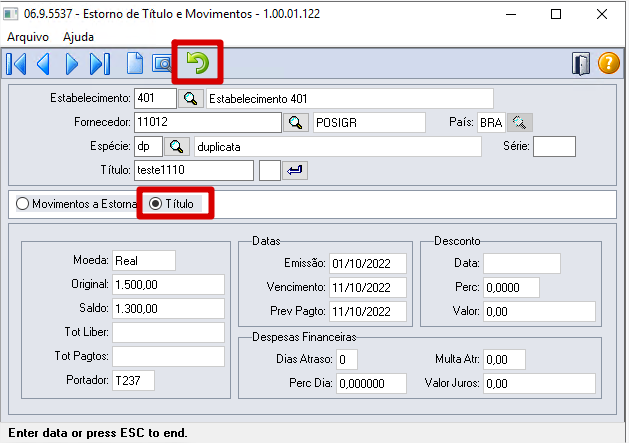The height and width of the screenshot is (443, 629).
Task: Click the Fornecedor code field
Action: pyautogui.click(x=208, y=122)
